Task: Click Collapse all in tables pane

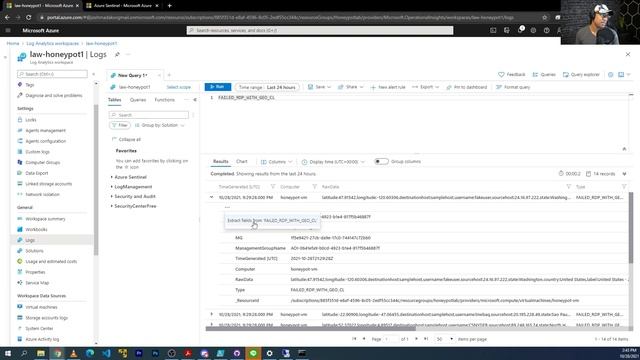Action: [126, 140]
